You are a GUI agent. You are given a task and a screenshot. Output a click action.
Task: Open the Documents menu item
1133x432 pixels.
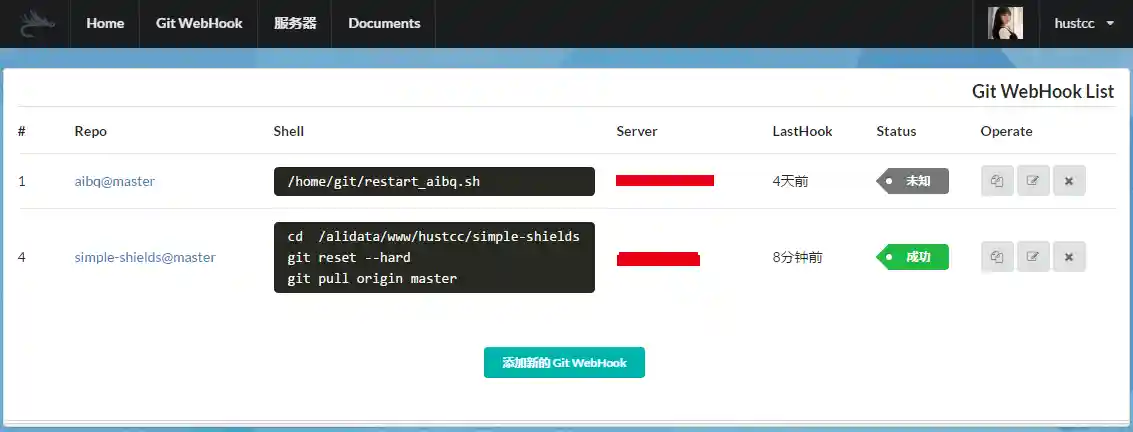click(x=384, y=23)
